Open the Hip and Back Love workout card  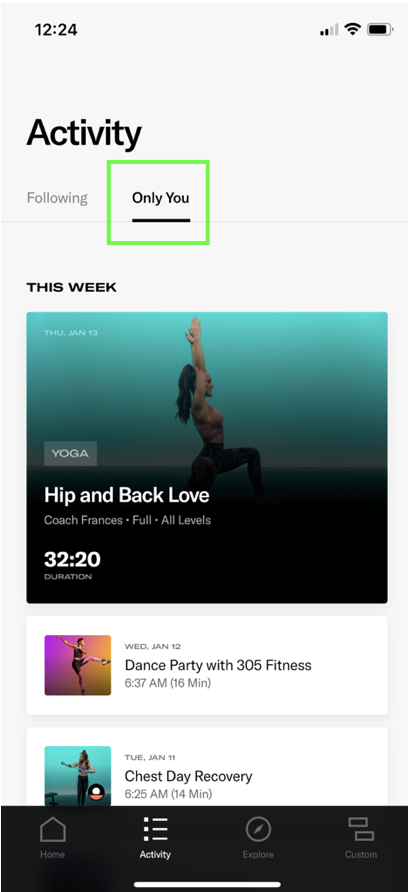point(207,457)
